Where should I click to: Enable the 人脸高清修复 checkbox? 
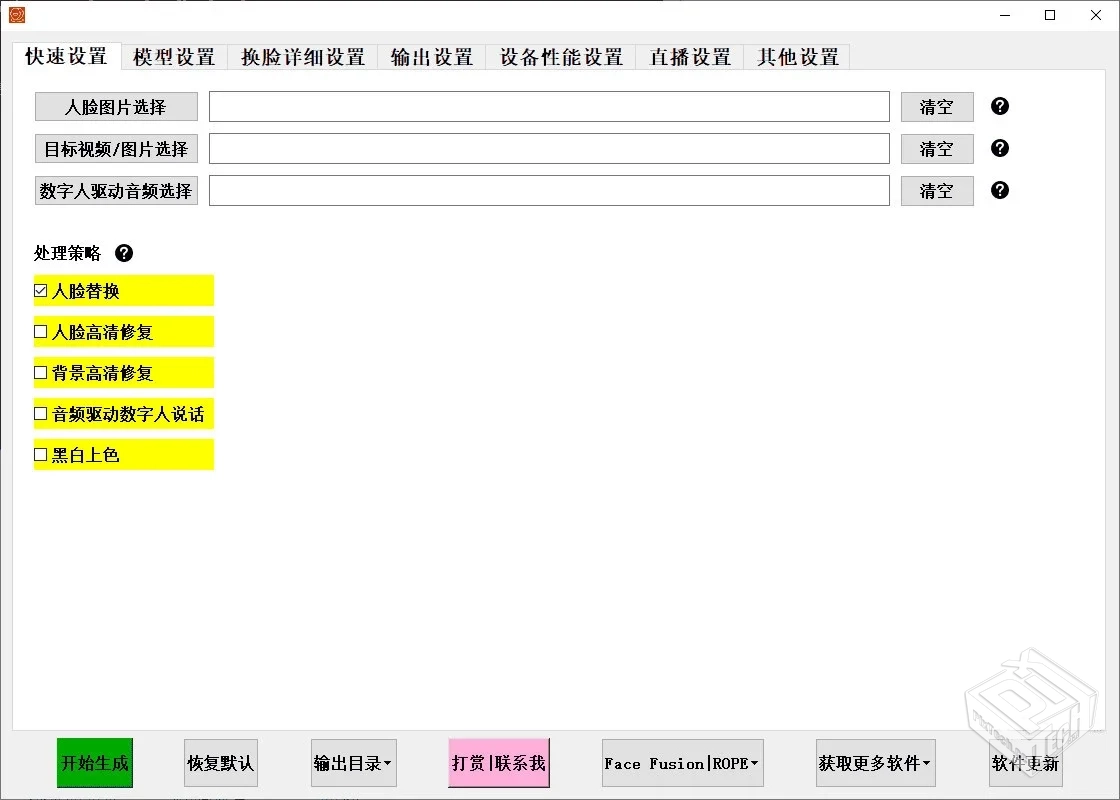tap(40, 330)
